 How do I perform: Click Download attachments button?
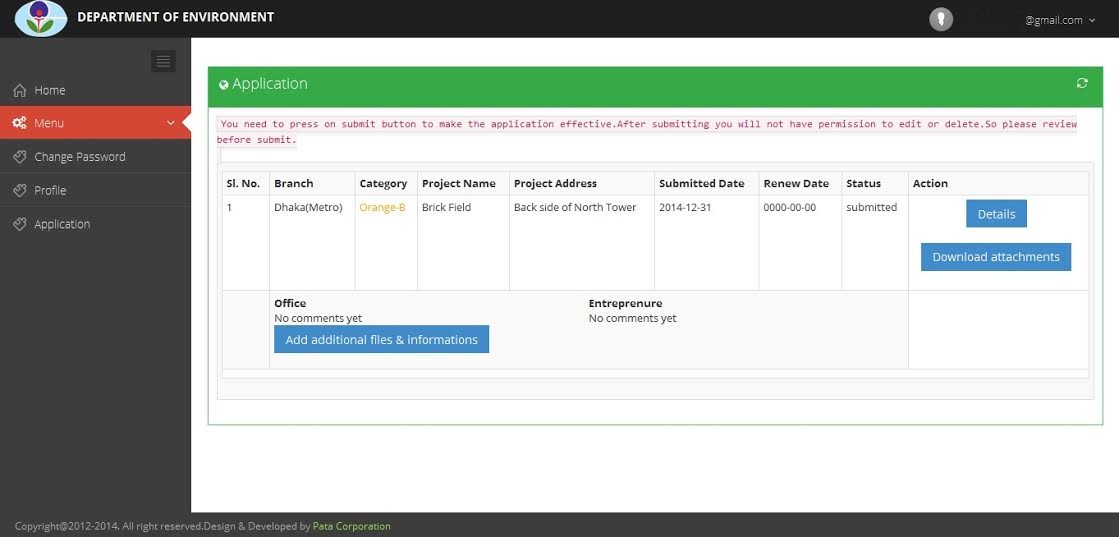point(996,257)
